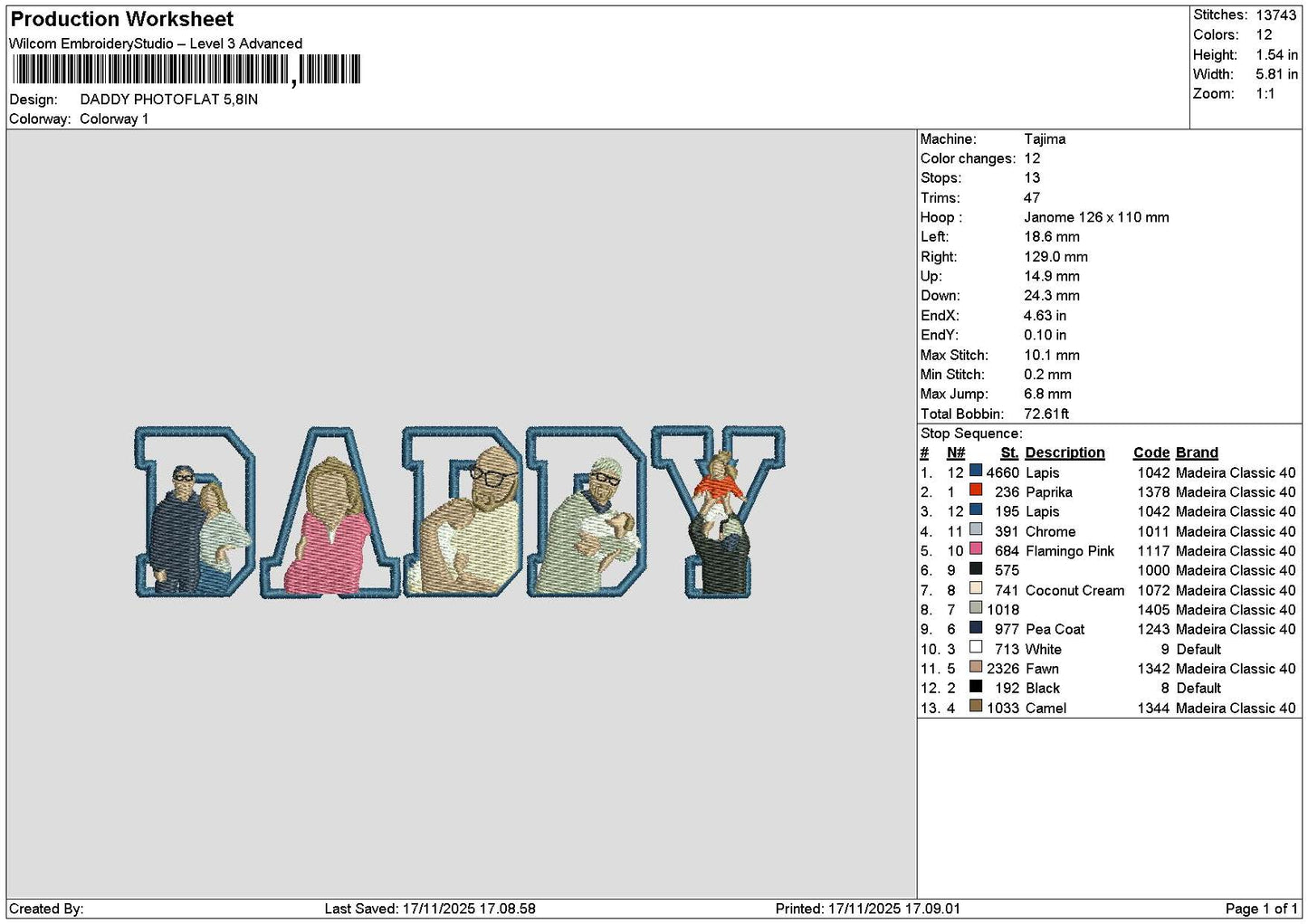Click 'Default' brand in the White row
Screen dimensions: 1308x924
pos(1198,650)
